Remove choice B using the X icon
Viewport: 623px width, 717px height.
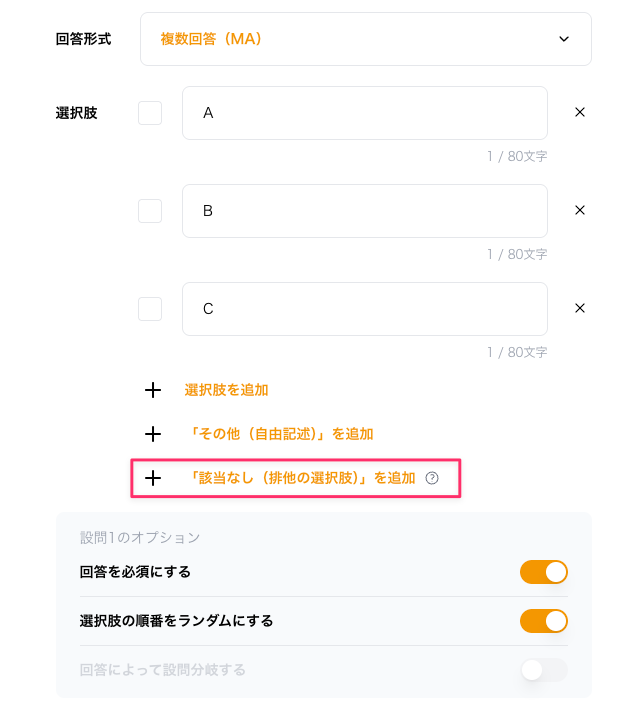pos(580,211)
